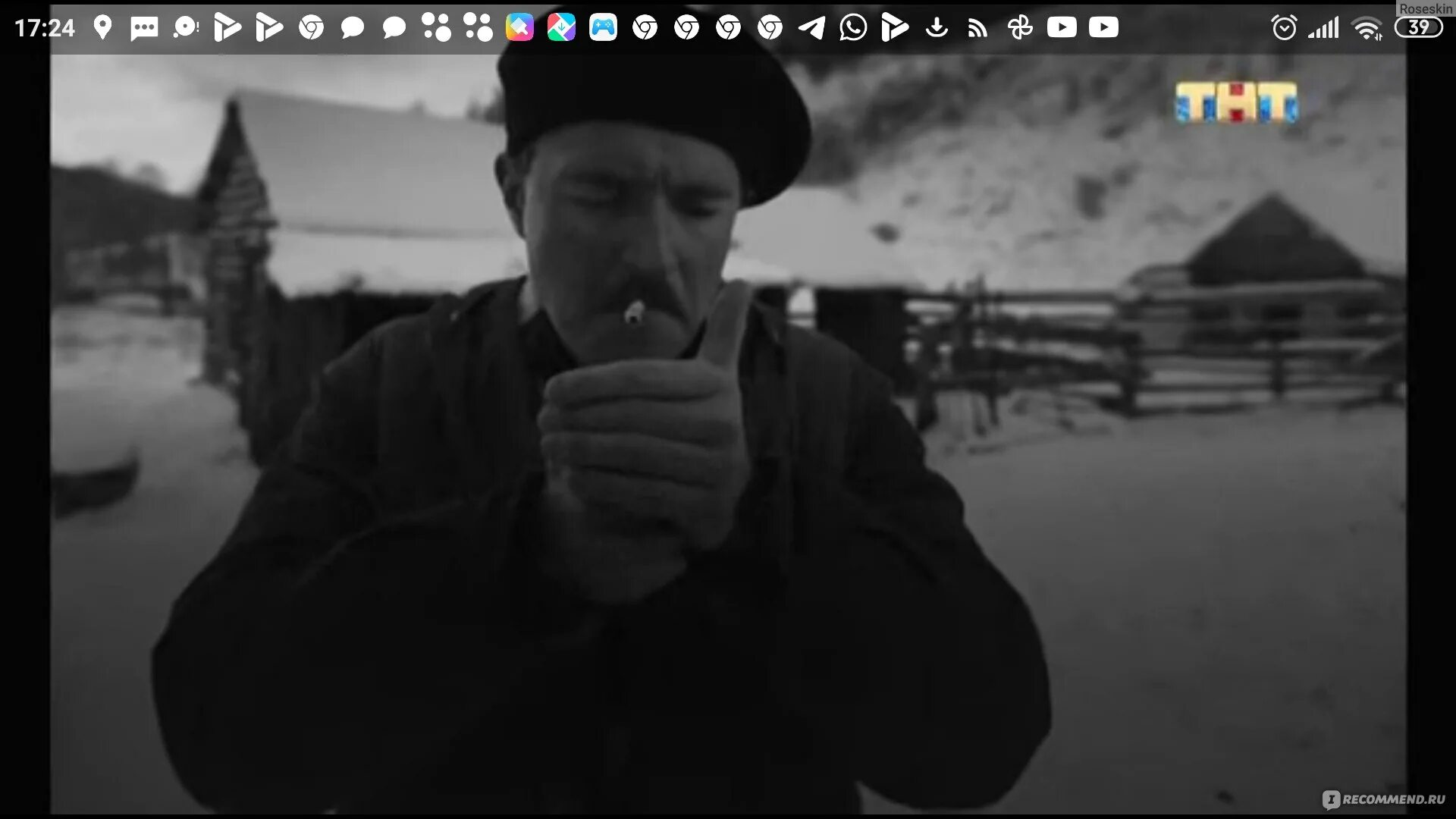Tap the 17:24 clock in status bar
1456x819 pixels.
click(45, 28)
